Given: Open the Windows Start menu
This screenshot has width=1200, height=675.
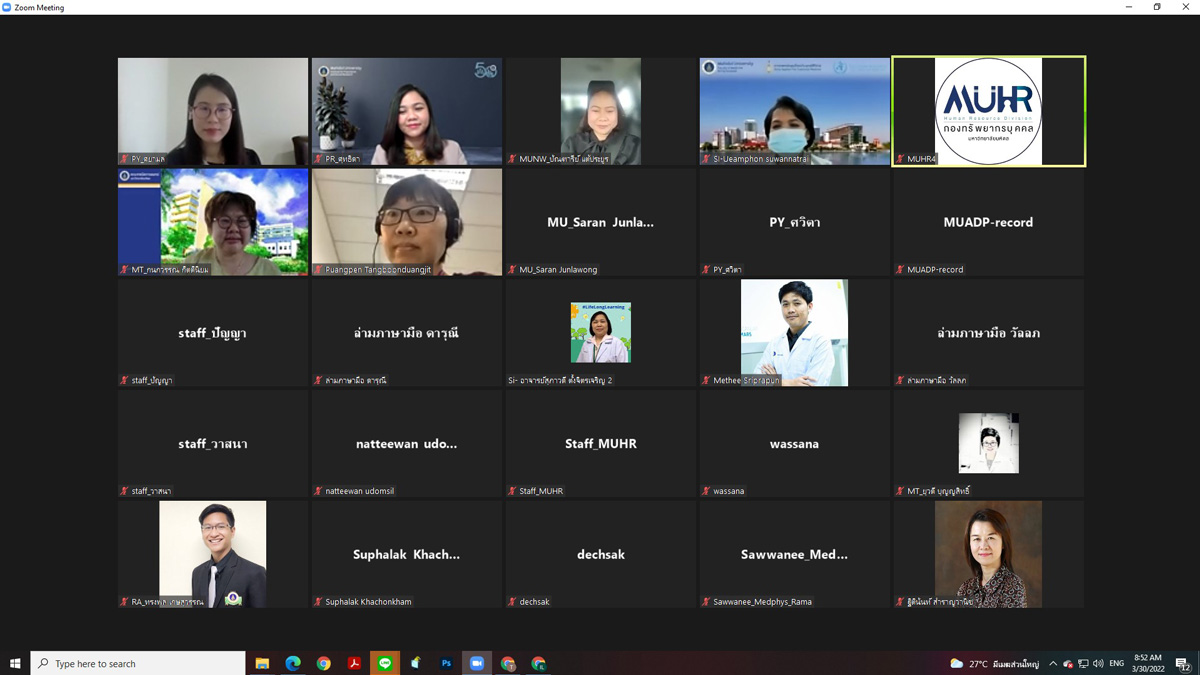Looking at the screenshot, I should (x=15, y=664).
